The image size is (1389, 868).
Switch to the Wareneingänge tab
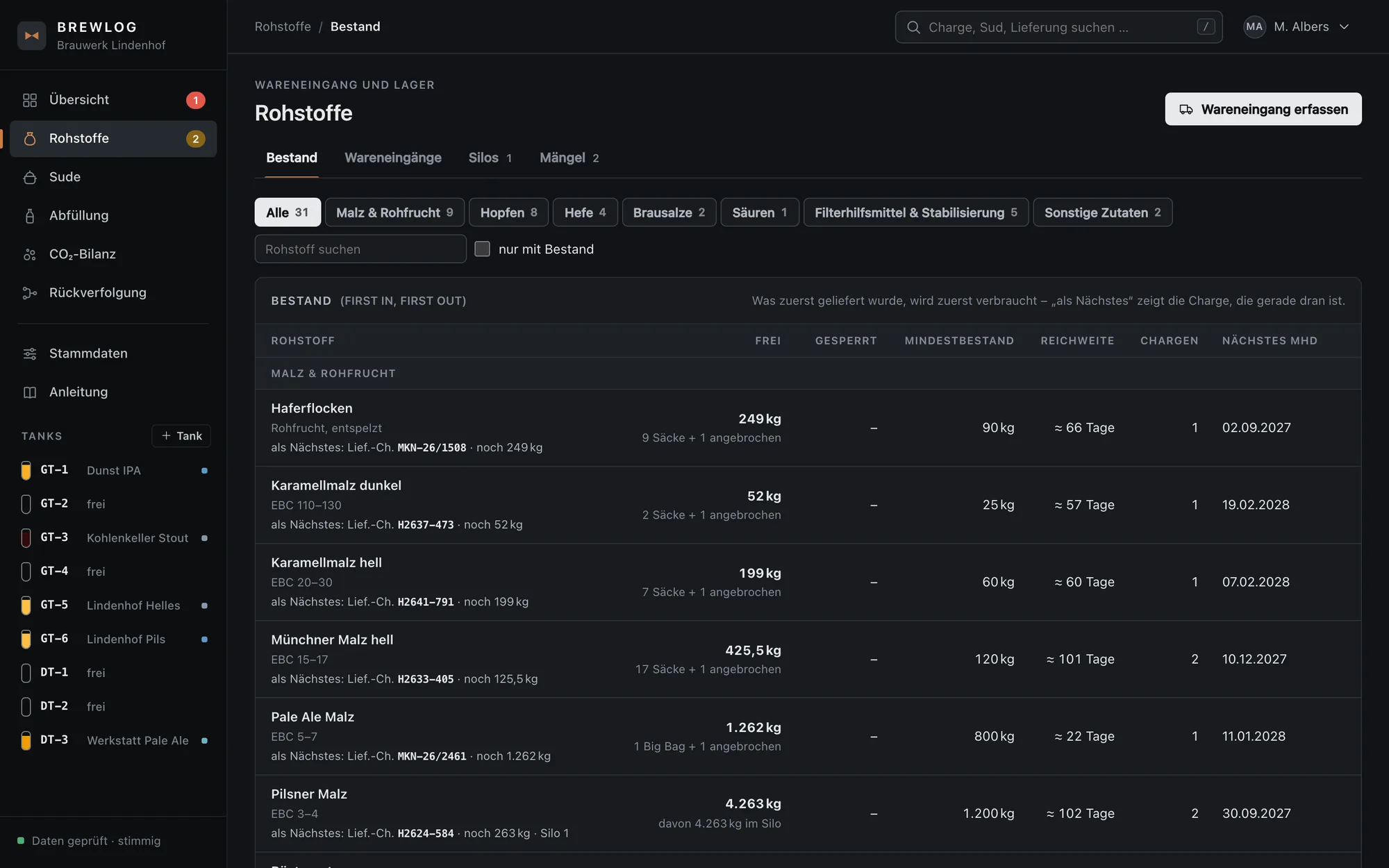[393, 158]
